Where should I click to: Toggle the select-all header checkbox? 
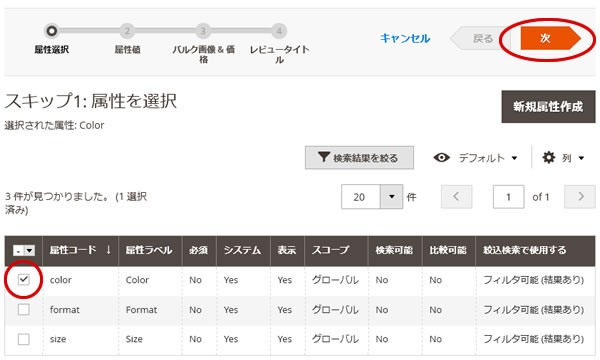pyautogui.click(x=18, y=251)
